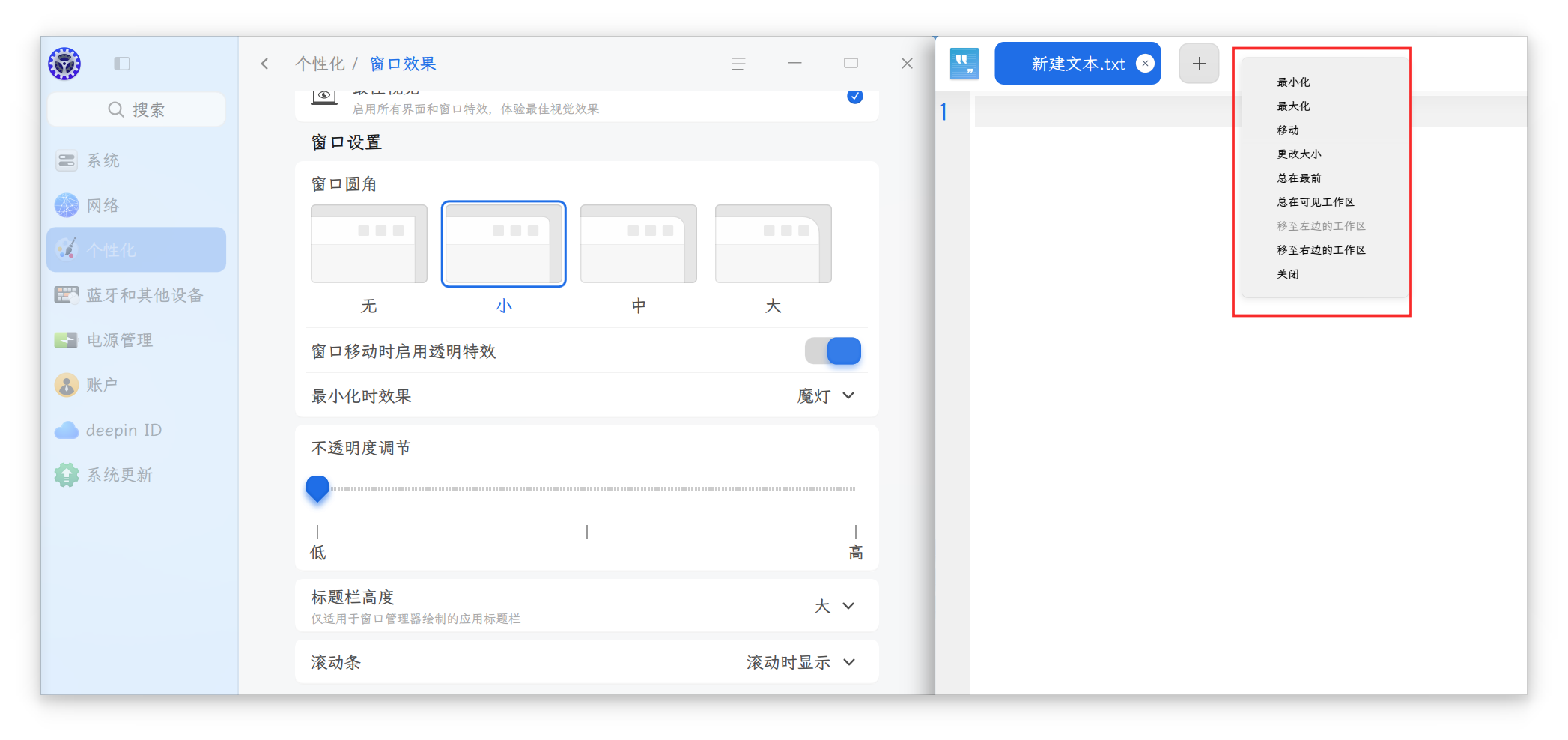Choose 关闭 from the context menu
This screenshot has height=740, width=1568.
point(1325,274)
